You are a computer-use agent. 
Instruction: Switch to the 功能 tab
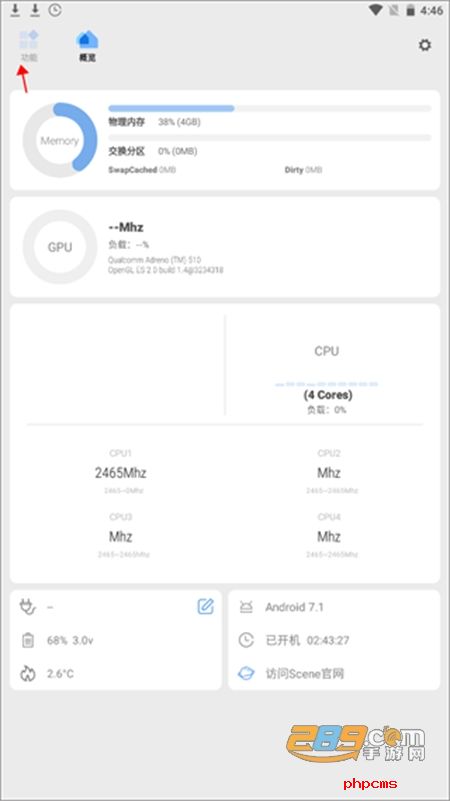click(29, 46)
